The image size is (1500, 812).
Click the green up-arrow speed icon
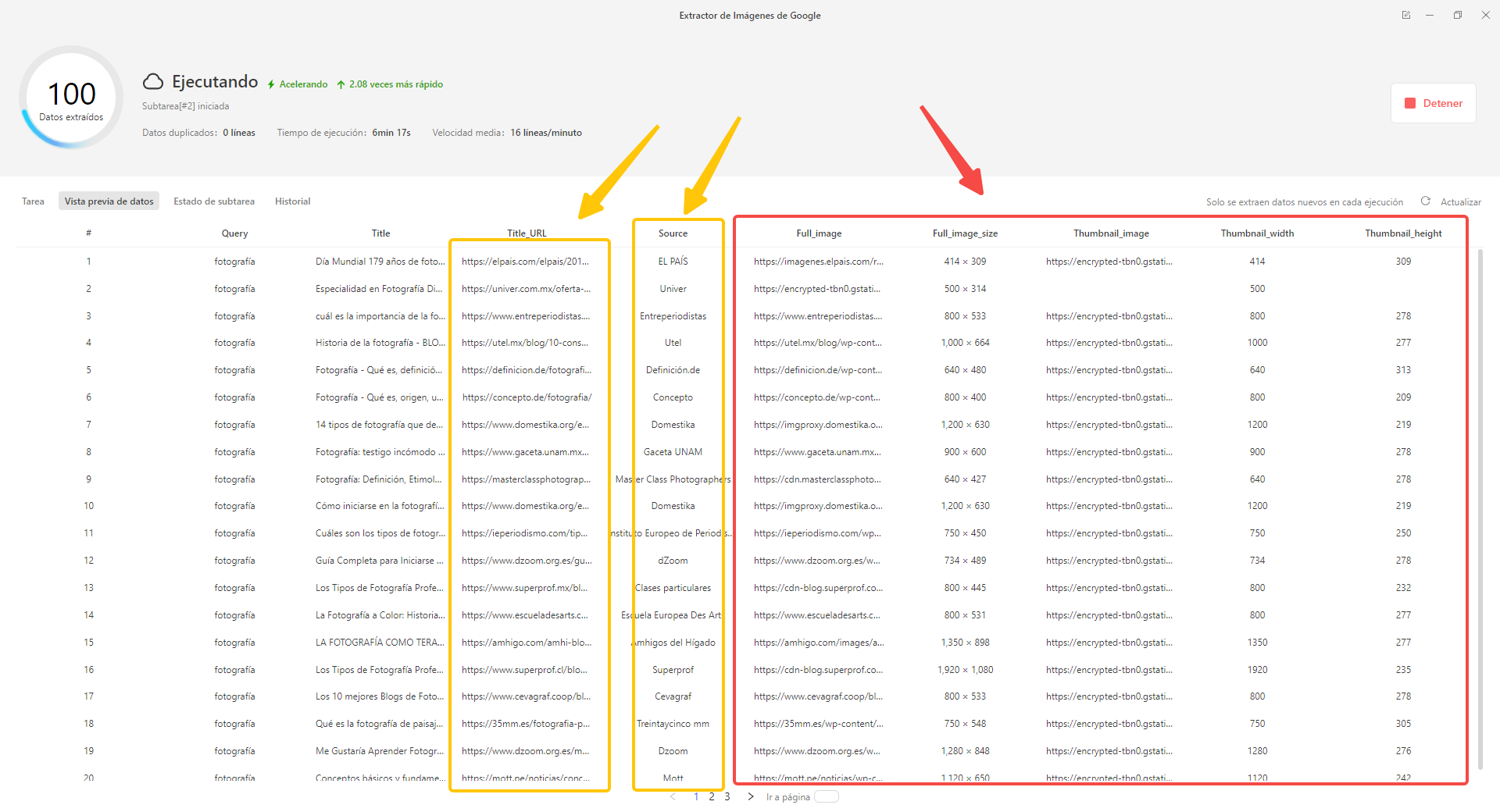tap(341, 84)
